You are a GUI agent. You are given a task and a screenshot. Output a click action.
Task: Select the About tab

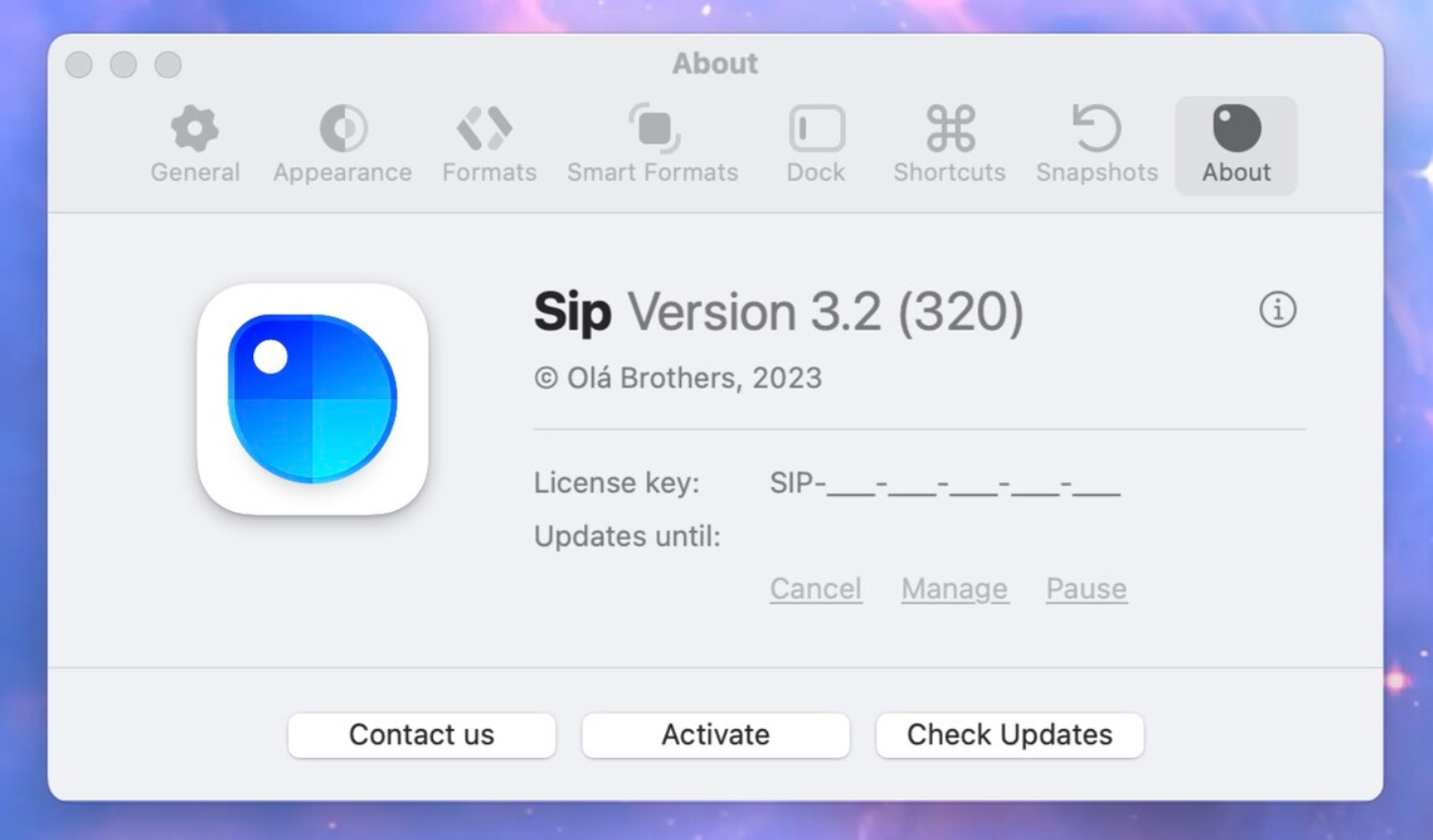click(x=1235, y=145)
